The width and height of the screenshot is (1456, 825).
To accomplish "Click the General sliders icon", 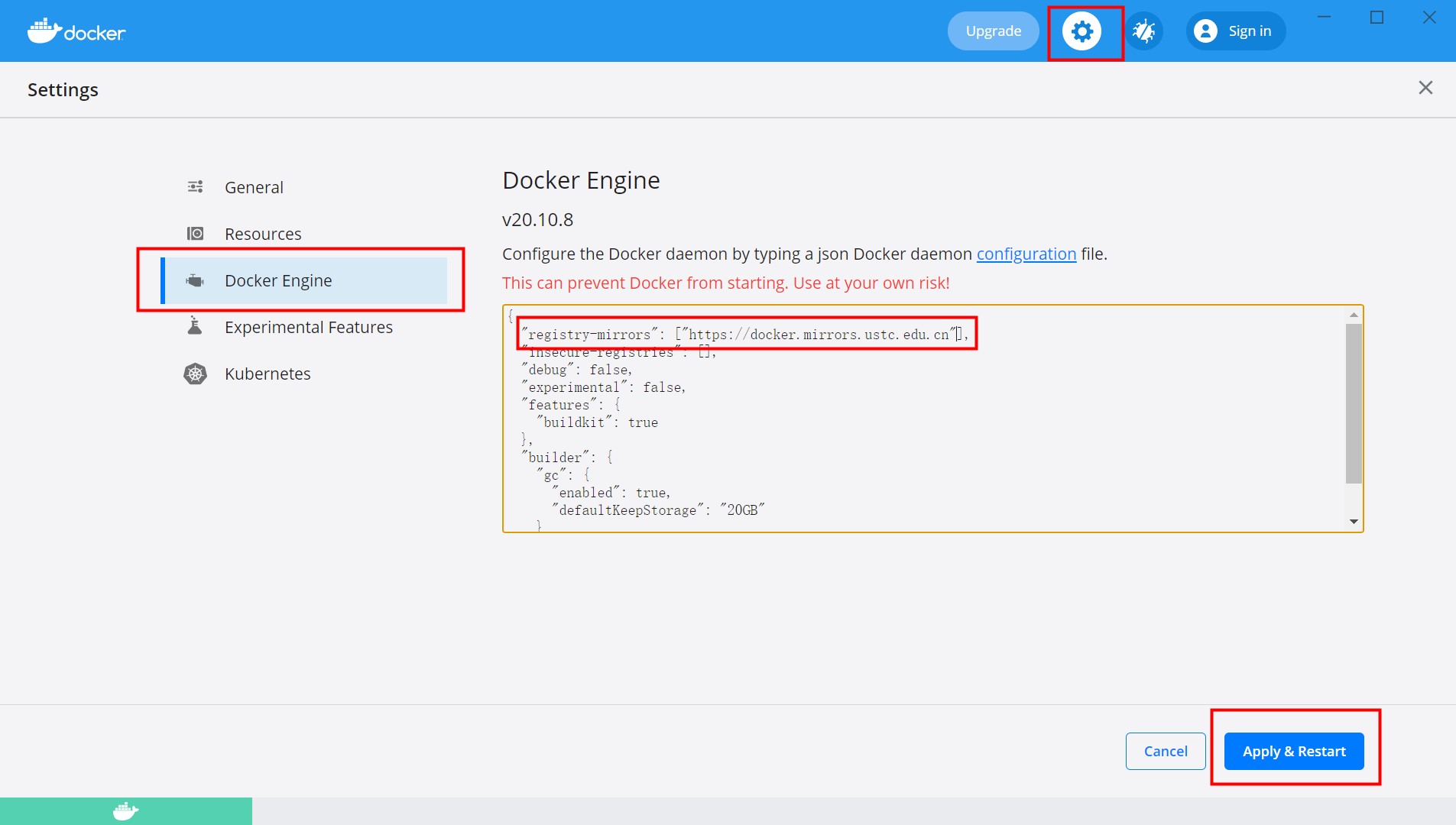I will [x=196, y=187].
